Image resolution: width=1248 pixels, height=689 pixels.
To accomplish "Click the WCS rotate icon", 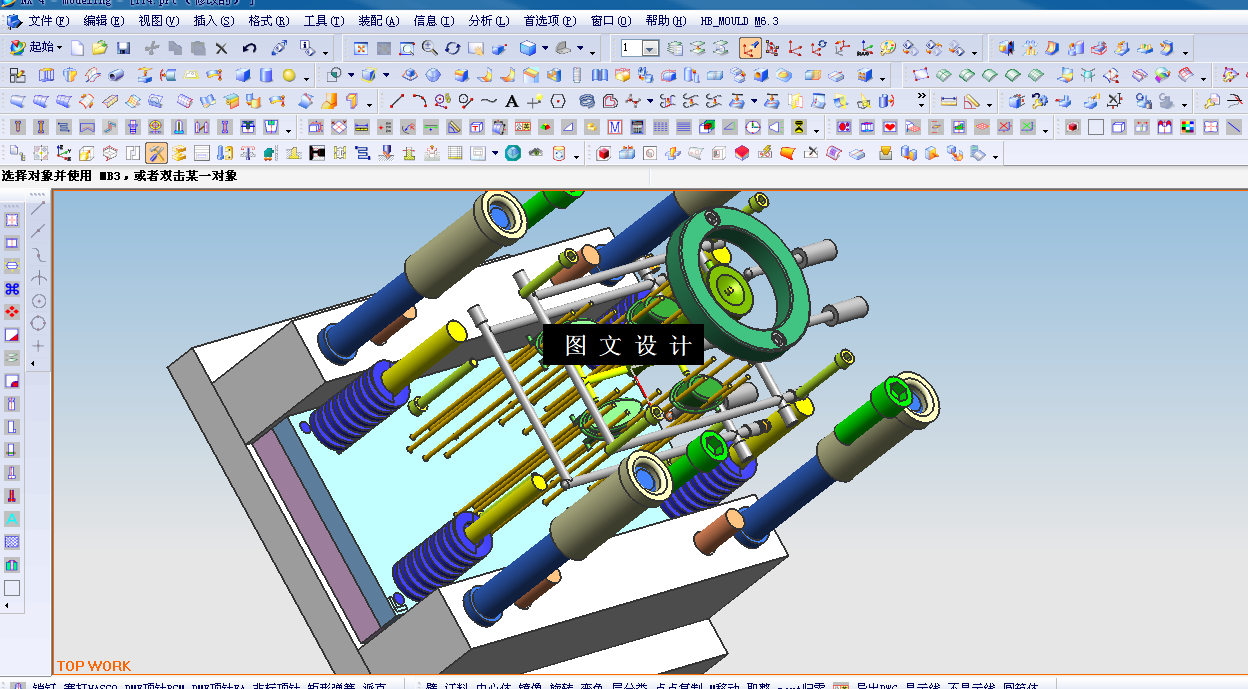I will pos(819,48).
